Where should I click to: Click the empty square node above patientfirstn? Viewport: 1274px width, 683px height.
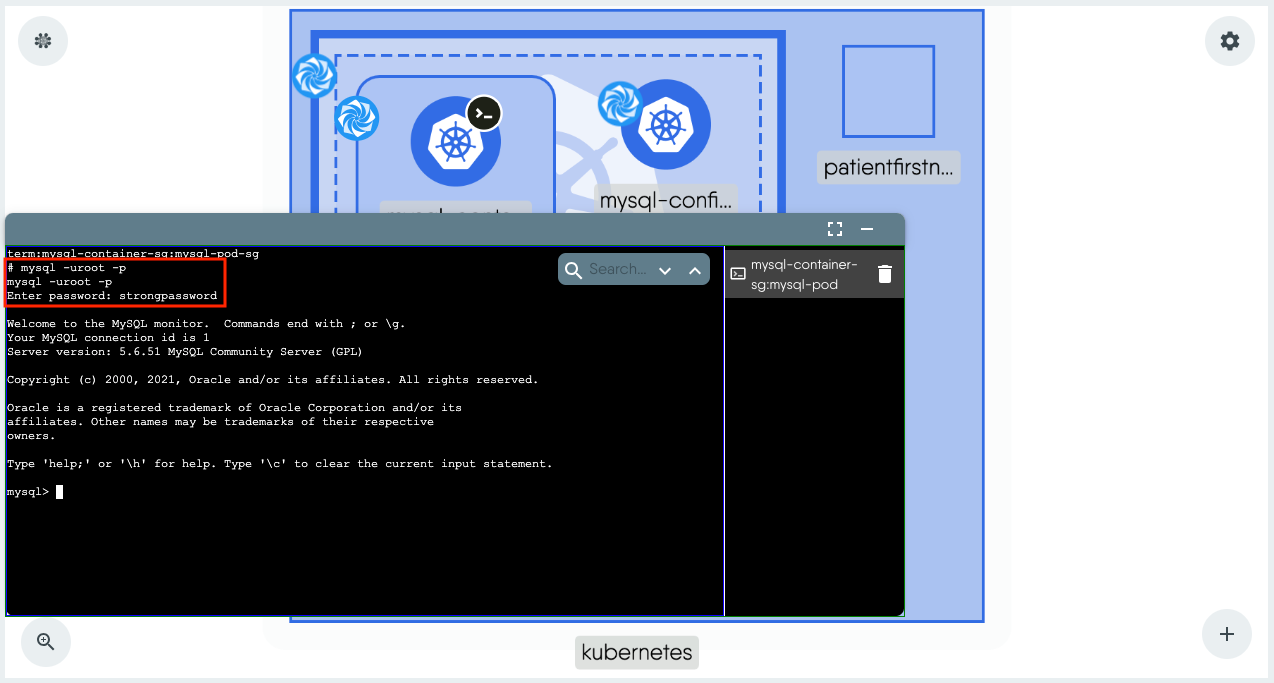click(x=888, y=90)
